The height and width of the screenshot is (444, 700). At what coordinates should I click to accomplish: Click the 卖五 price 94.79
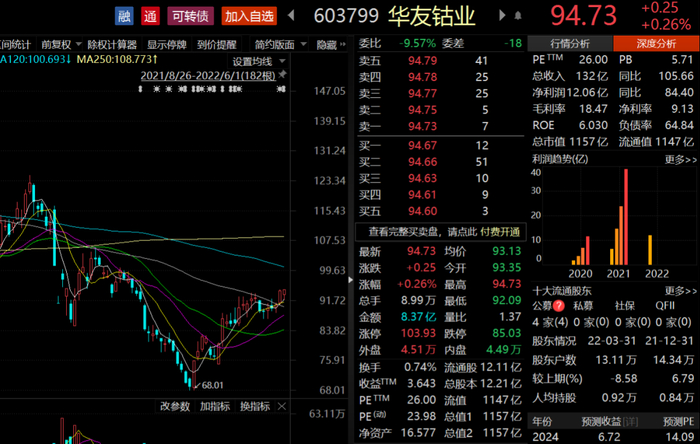422,61
